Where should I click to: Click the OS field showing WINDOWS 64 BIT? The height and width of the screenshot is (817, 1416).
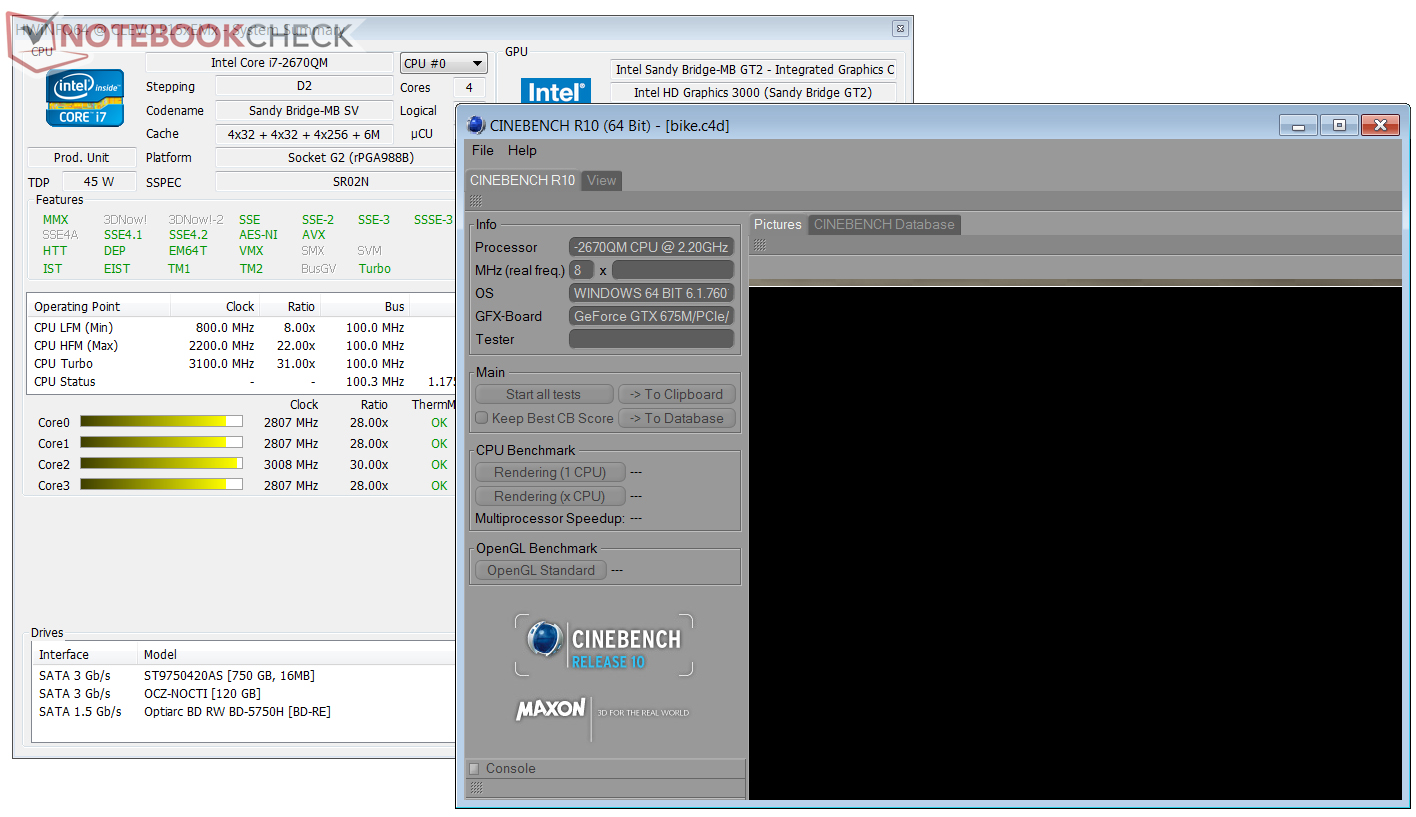[x=652, y=293]
